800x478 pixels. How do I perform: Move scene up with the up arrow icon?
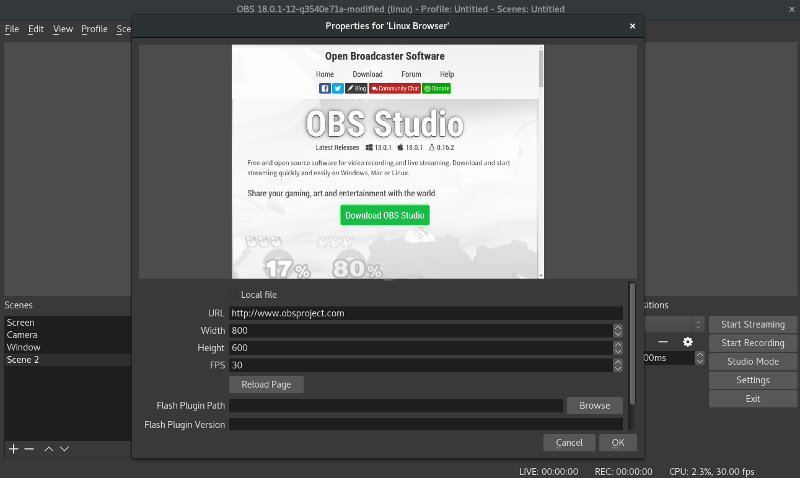pos(48,449)
